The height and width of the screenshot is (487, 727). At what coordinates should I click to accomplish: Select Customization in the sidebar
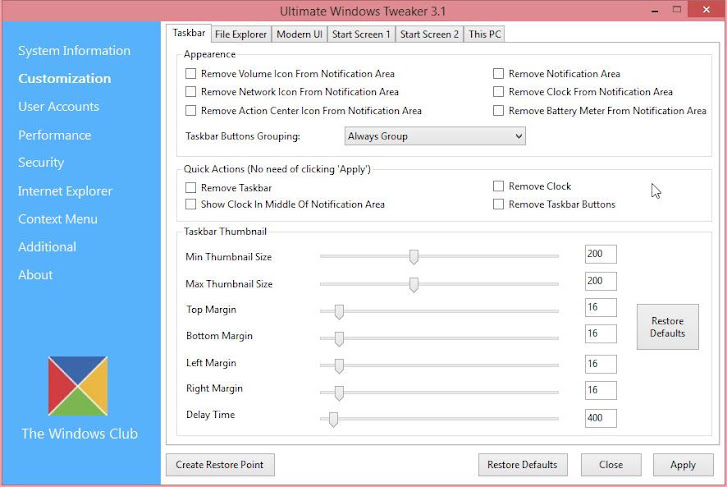tap(64, 78)
